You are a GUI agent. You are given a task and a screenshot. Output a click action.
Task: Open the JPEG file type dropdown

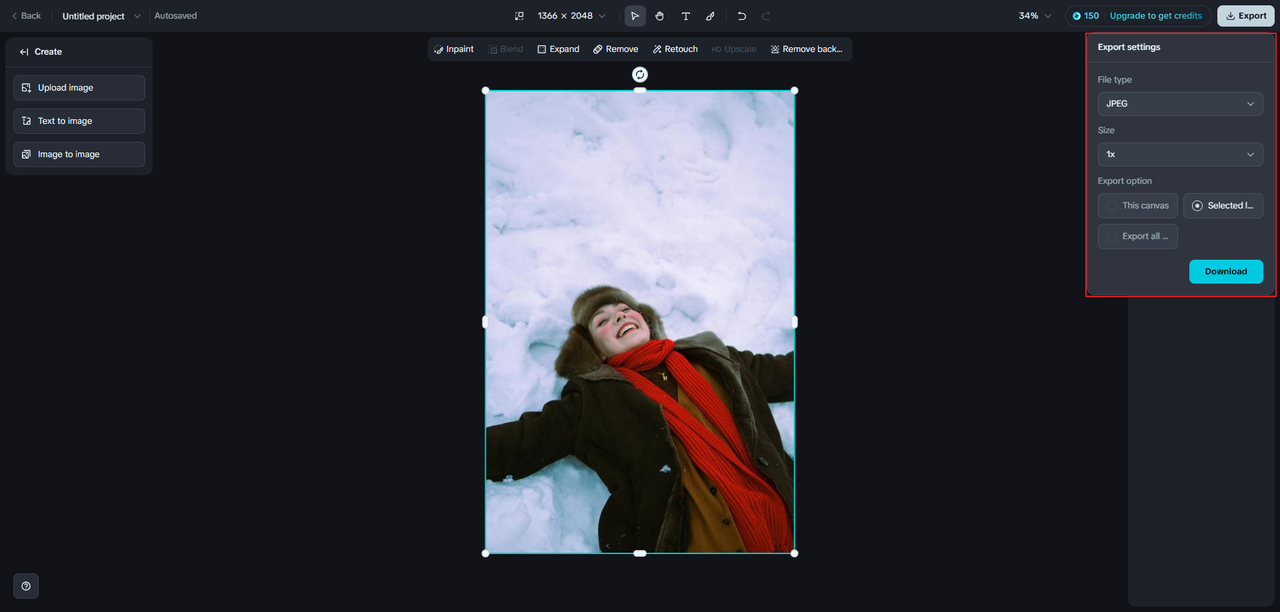pyautogui.click(x=1180, y=104)
